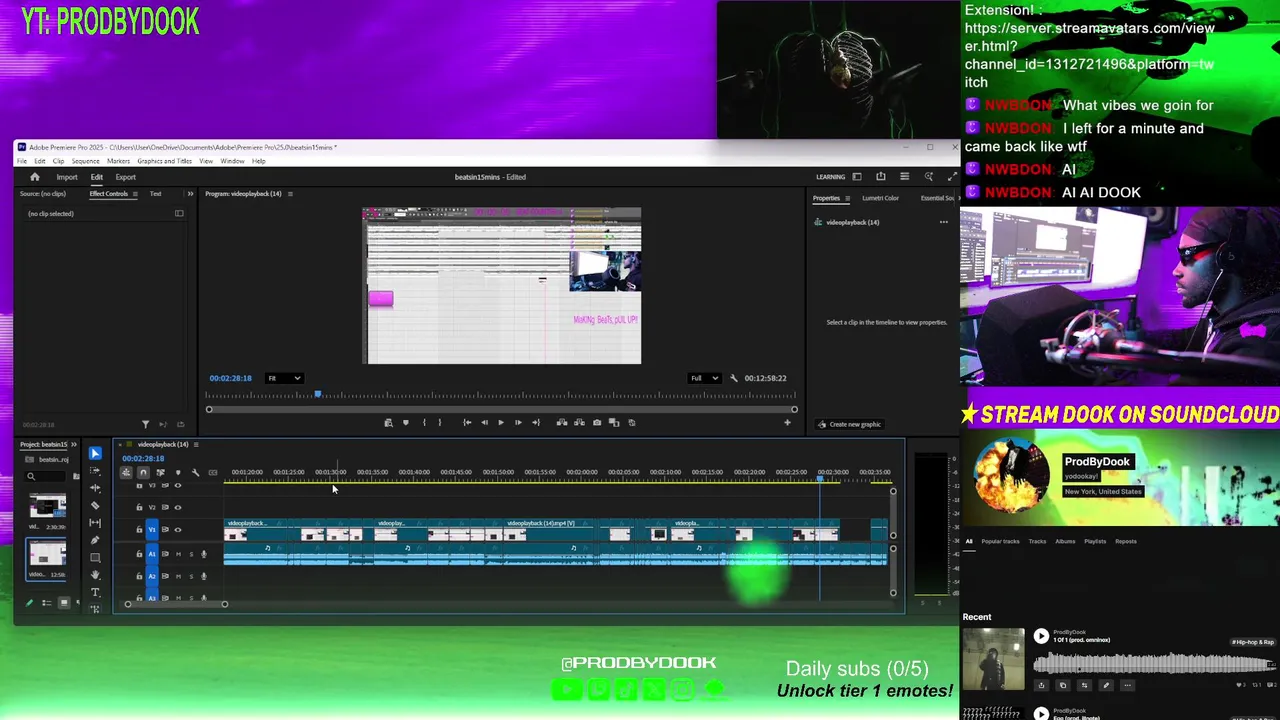Open Properties three-dots options menu
Viewport: 1280px width, 720px height.
(x=943, y=222)
